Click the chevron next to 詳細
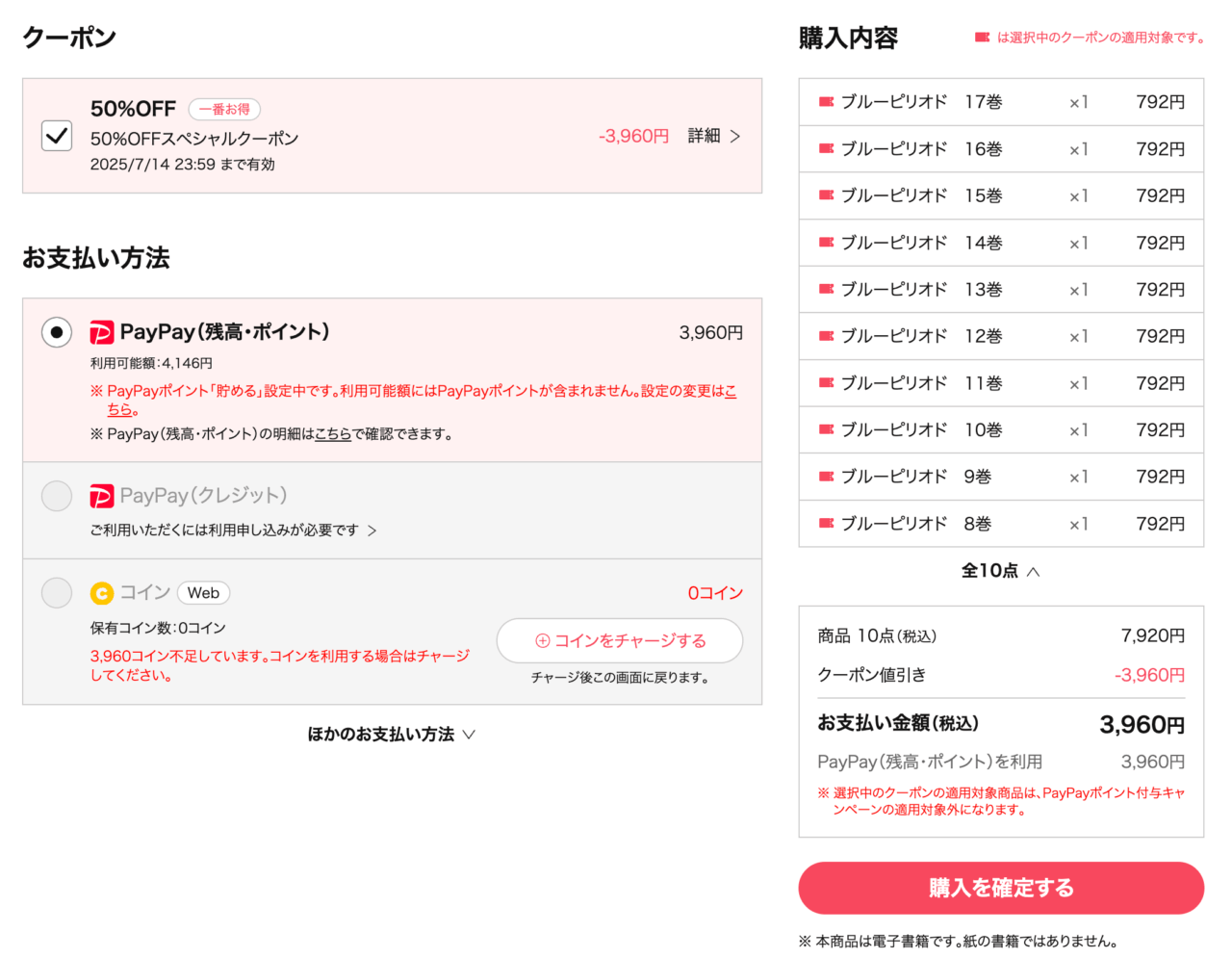The height and width of the screenshot is (958, 1232). pos(735,136)
